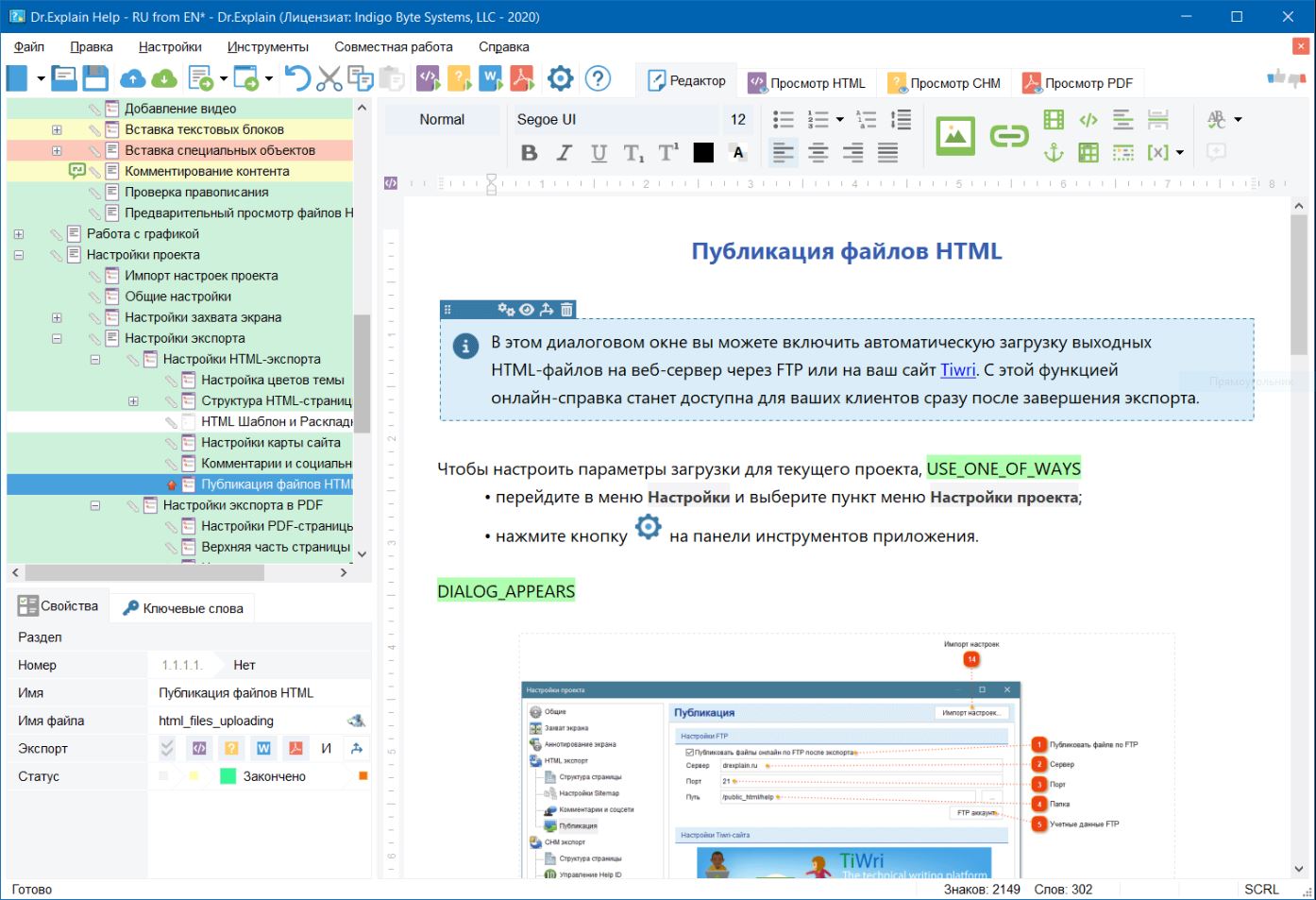Click the Insert hyperlink chain icon
Image resolution: width=1316 pixels, height=900 pixels.
(x=1008, y=137)
